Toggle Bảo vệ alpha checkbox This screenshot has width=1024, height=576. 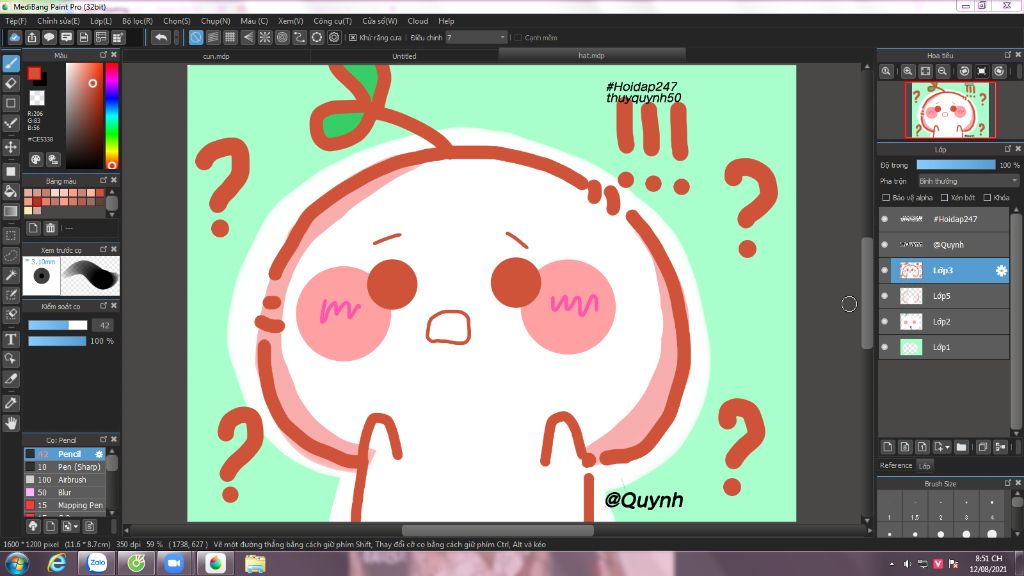[x=886, y=197]
